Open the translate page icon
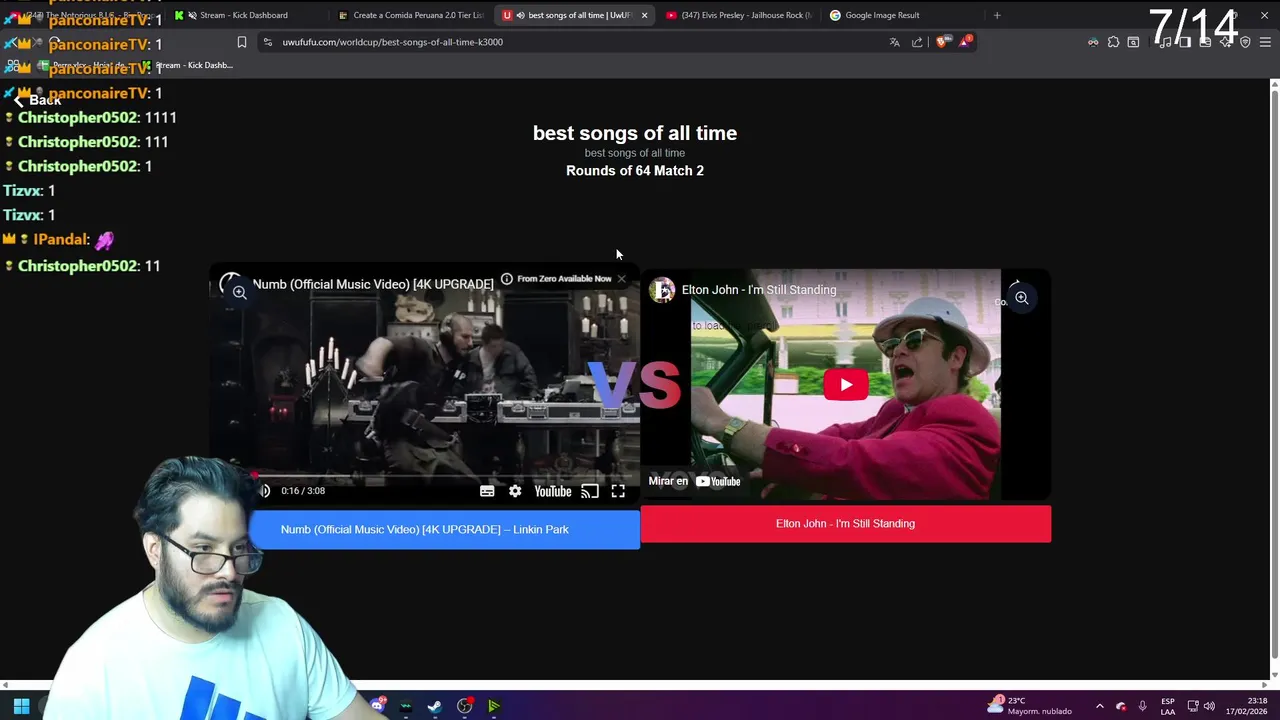Screen dimensions: 1280x720 [894, 42]
